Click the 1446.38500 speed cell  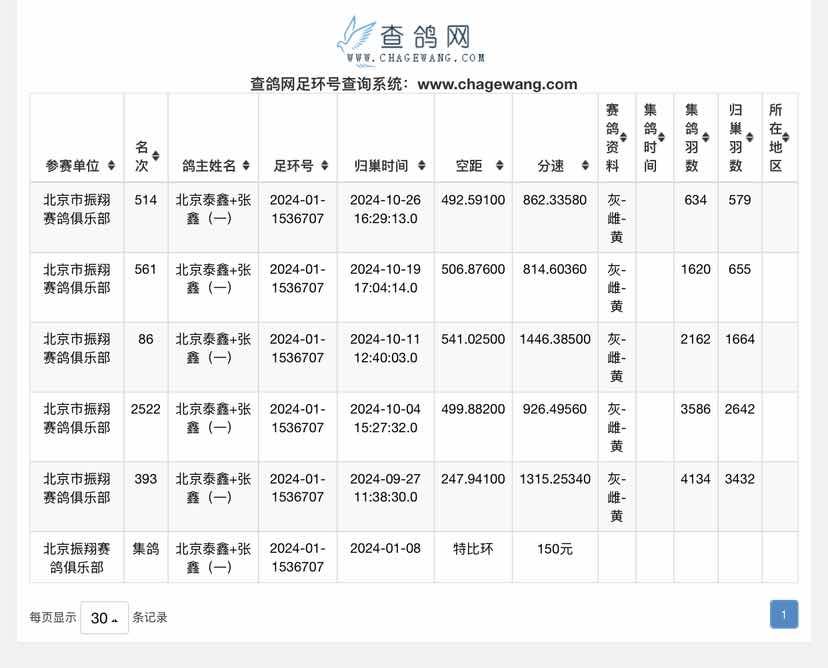(x=555, y=339)
